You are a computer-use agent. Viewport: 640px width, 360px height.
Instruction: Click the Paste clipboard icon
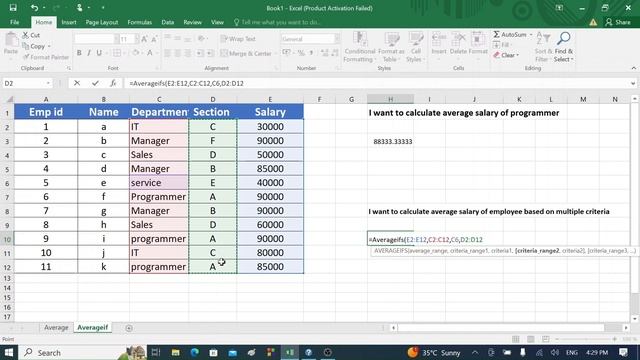click(x=11, y=40)
